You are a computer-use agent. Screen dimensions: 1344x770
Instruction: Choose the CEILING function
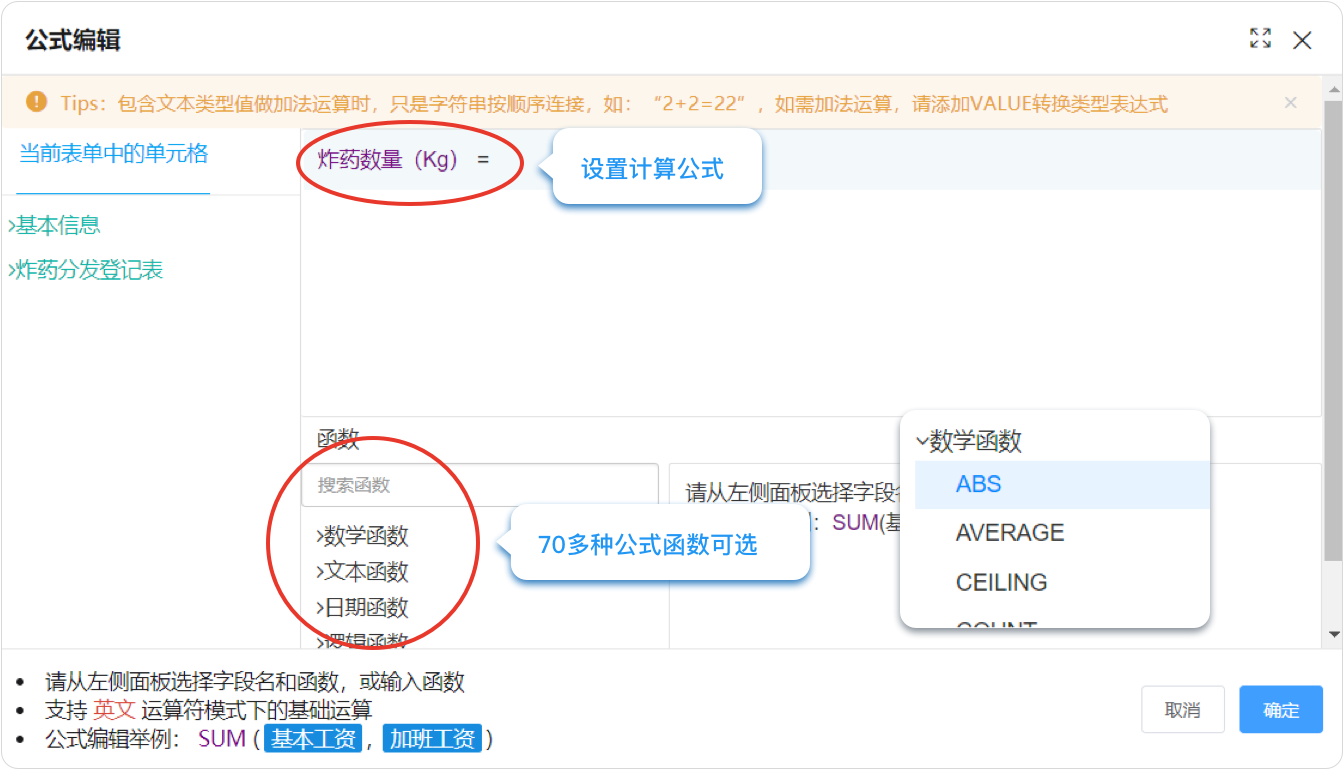tap(1001, 582)
